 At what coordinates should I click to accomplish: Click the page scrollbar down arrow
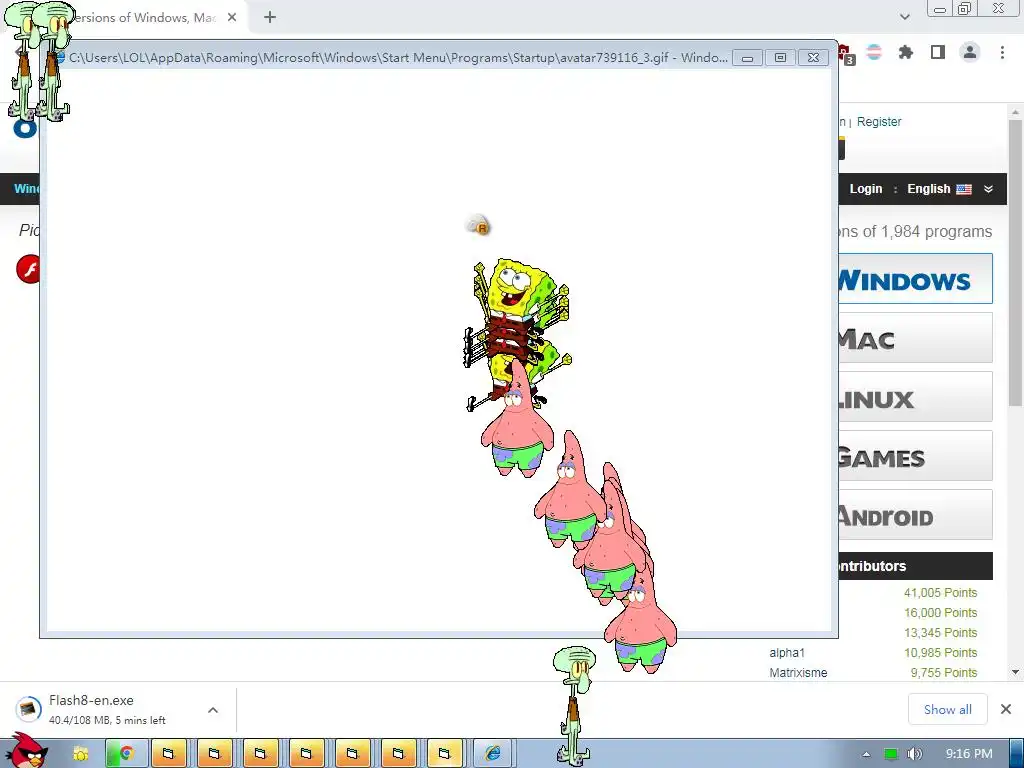click(1015, 672)
